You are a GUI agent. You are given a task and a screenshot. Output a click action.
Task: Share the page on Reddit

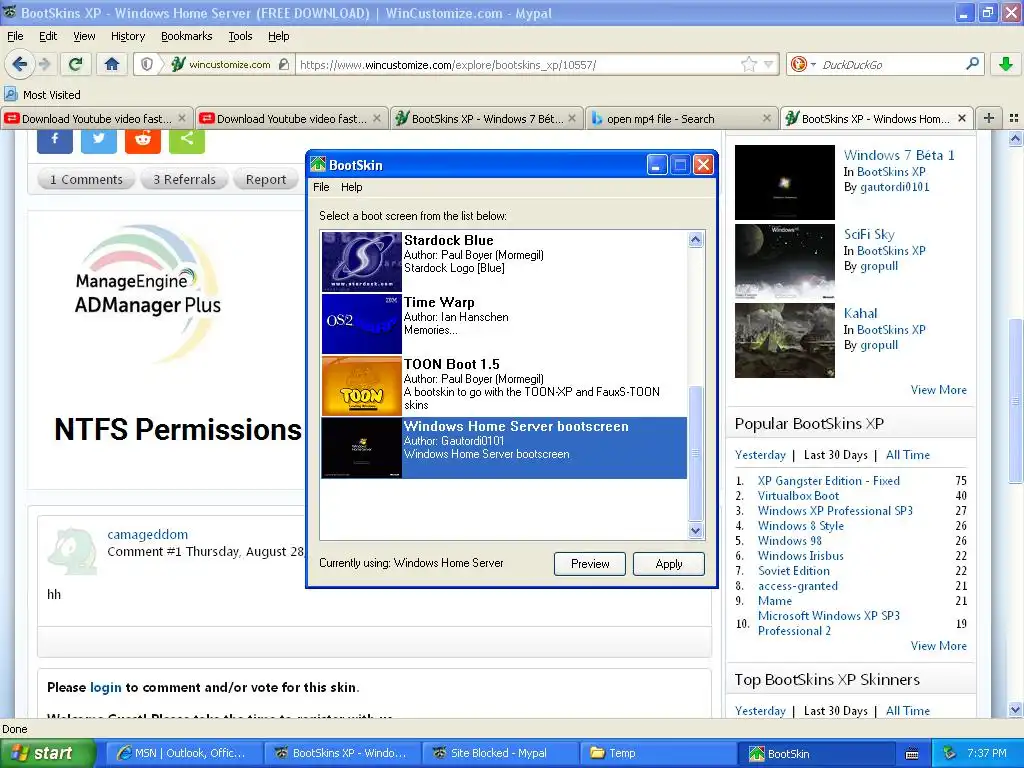(143, 140)
